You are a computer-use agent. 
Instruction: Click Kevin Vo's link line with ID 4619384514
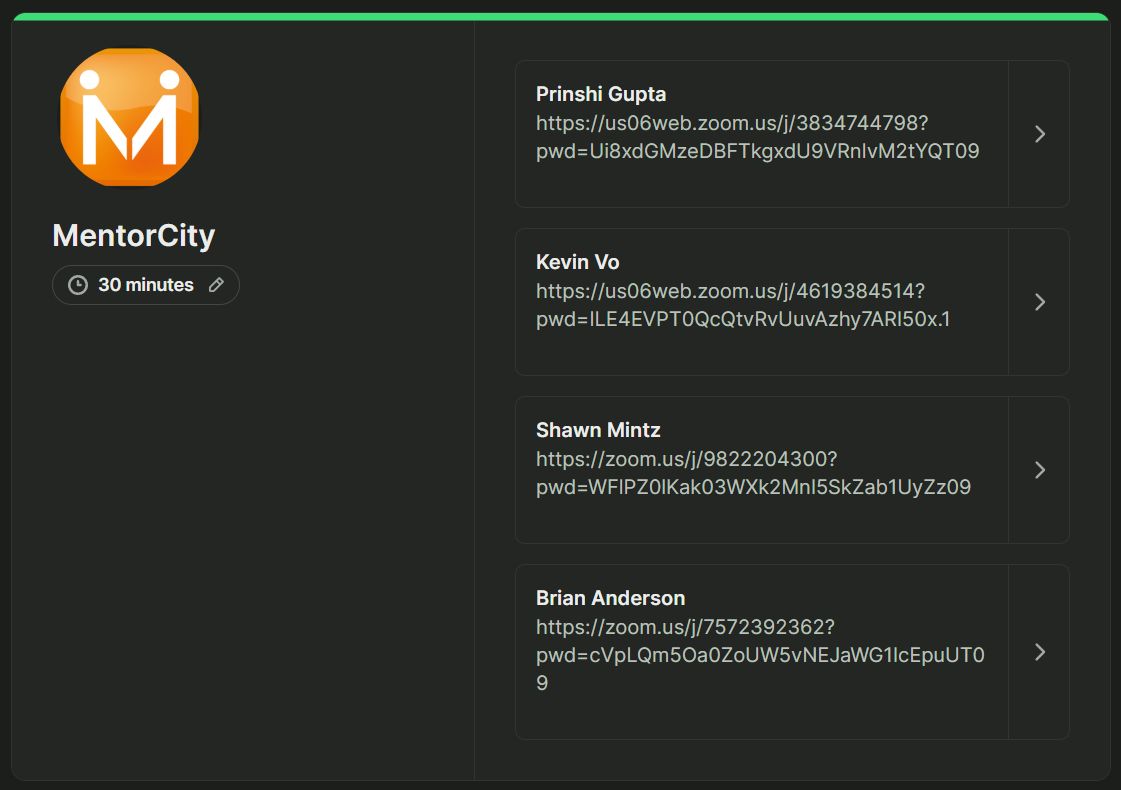pyautogui.click(x=730, y=291)
